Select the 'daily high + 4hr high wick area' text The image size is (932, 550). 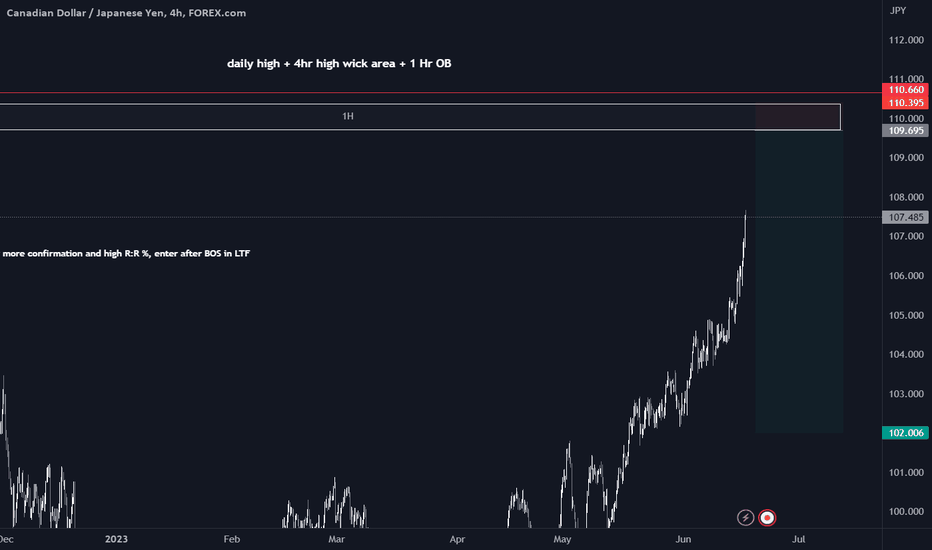311,64
